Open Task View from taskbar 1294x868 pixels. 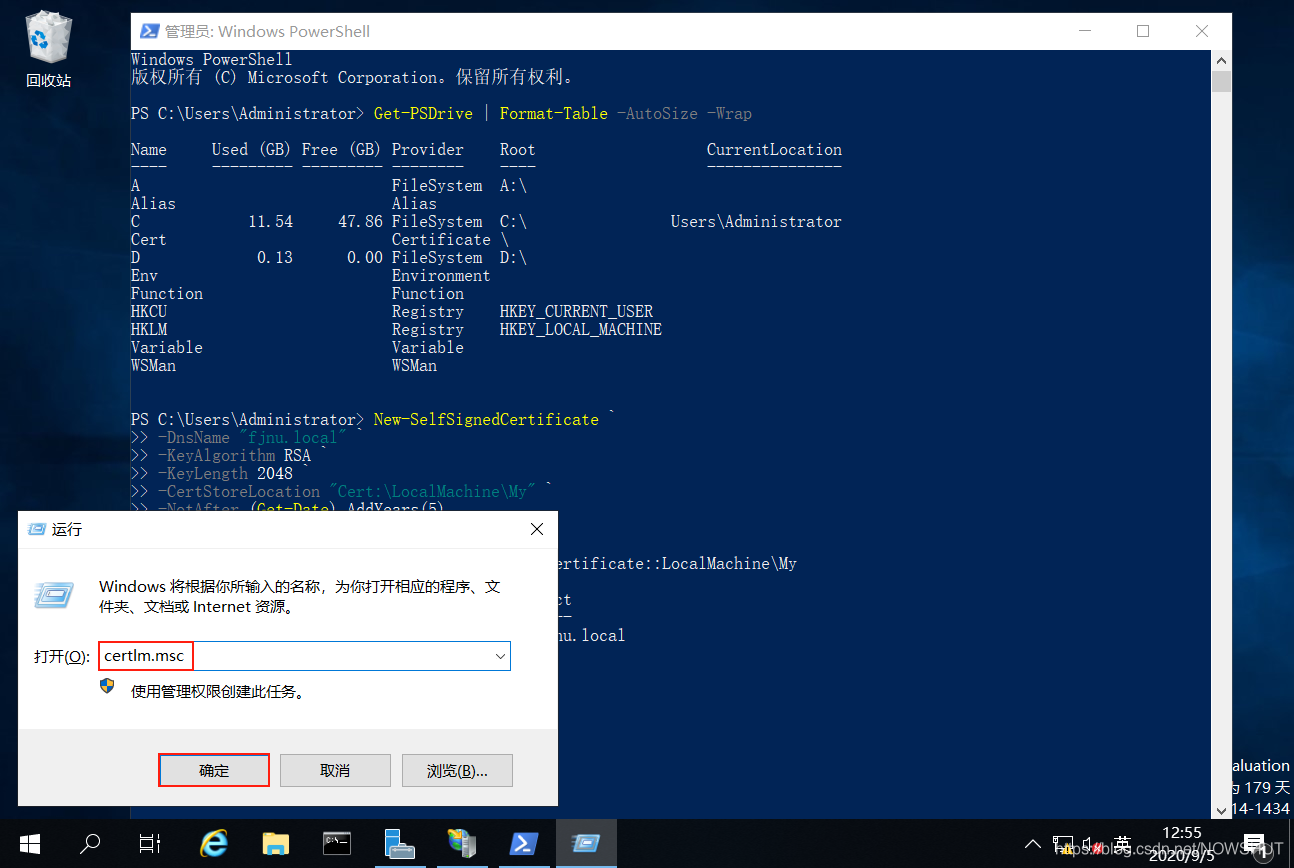point(150,844)
